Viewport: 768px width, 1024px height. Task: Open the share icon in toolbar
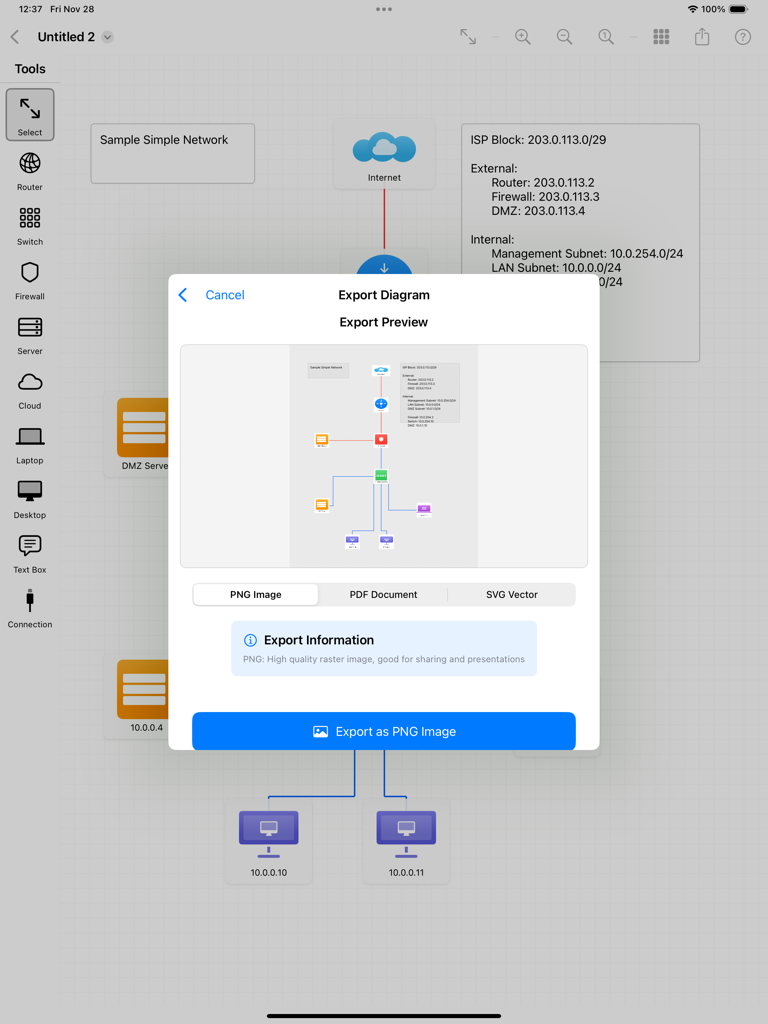pos(702,37)
